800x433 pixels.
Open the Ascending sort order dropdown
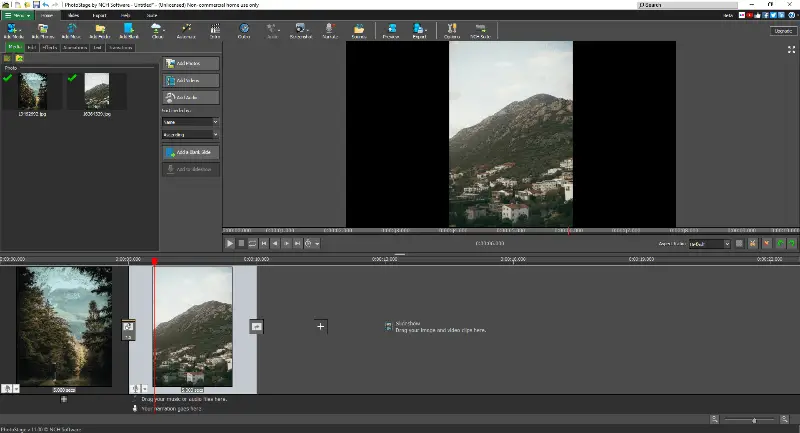tap(190, 135)
